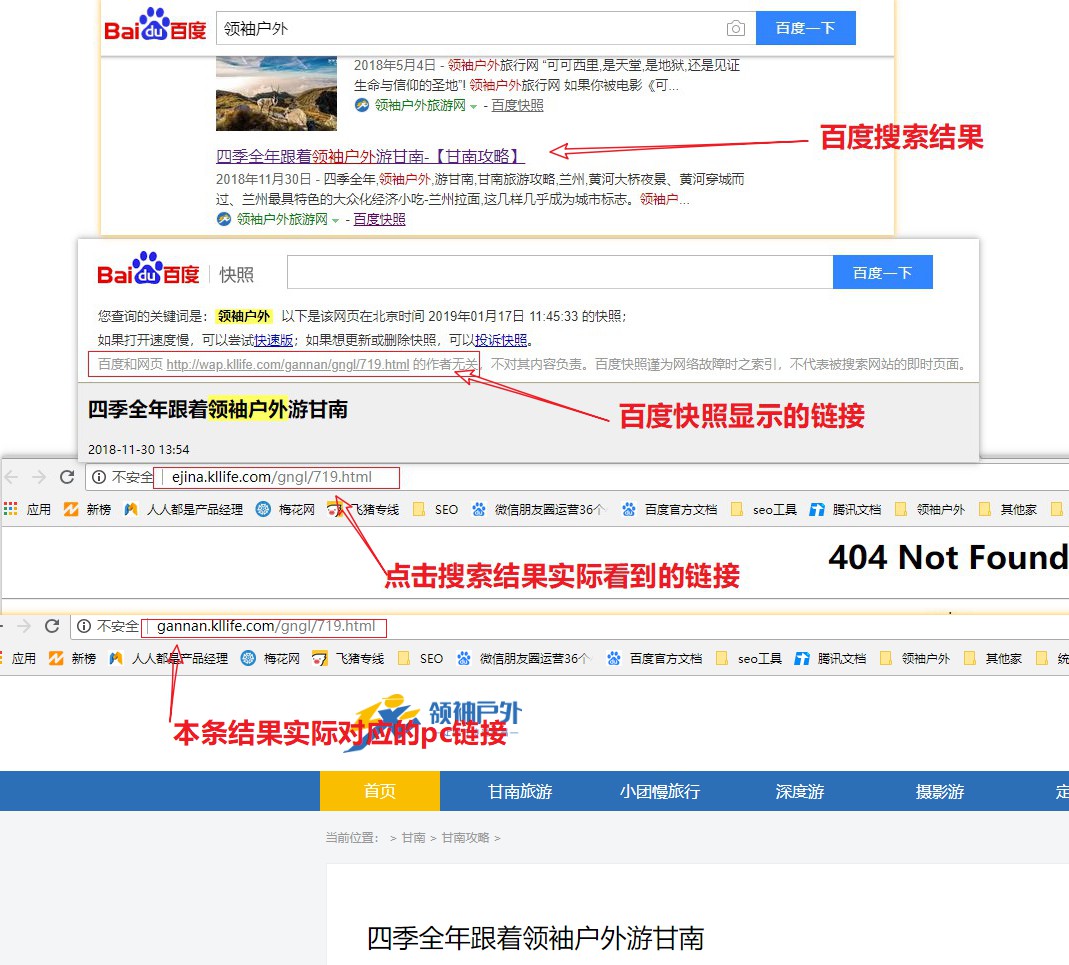Expand the 其他家 bookmarks folder
The image size is (1069, 965).
(1013, 508)
